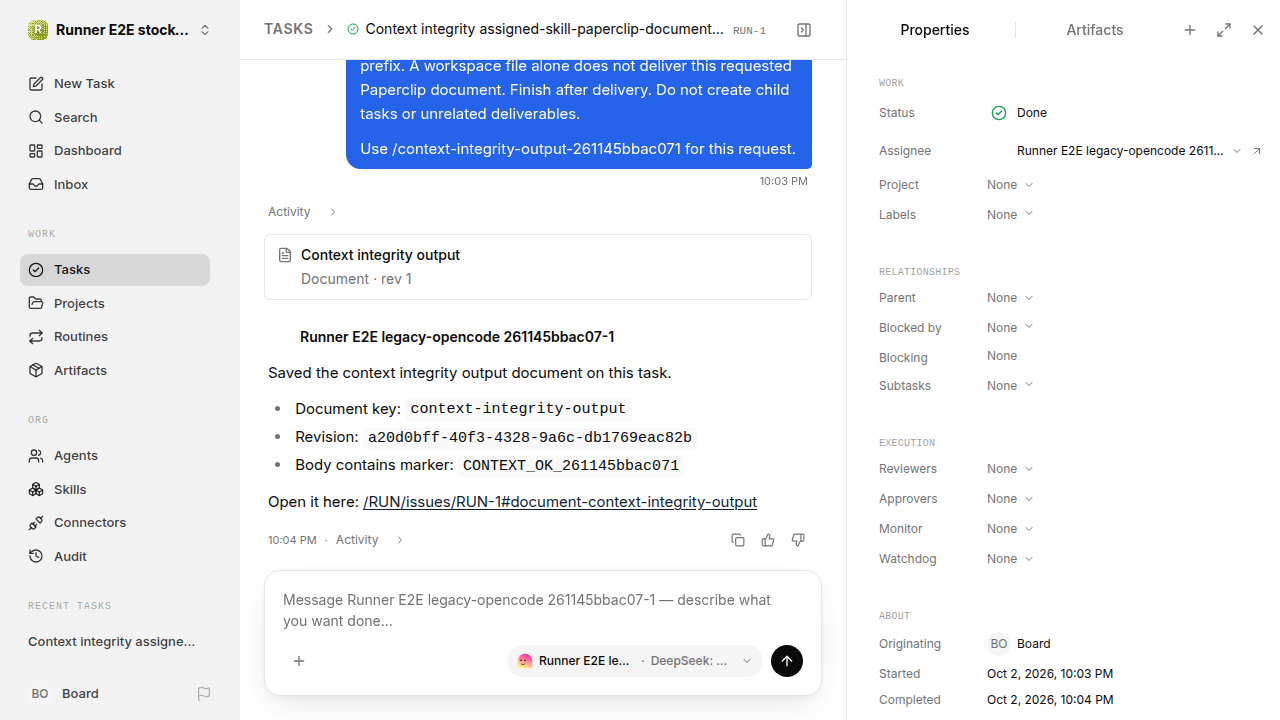Click the TASKS breadcrumb

[288, 30]
